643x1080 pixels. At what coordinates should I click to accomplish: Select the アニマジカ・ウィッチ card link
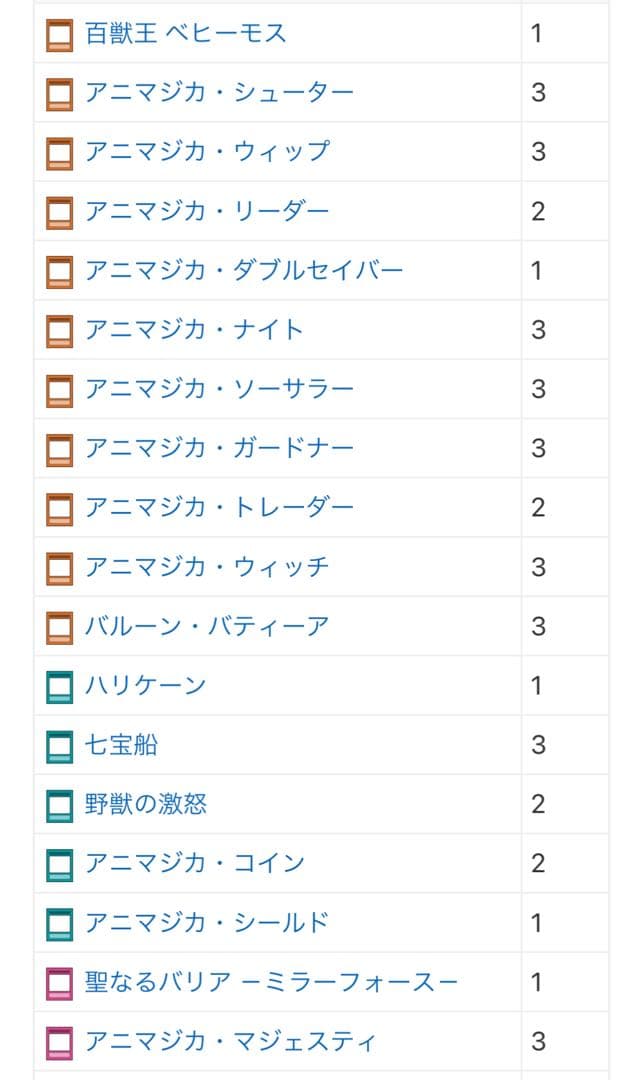point(207,567)
